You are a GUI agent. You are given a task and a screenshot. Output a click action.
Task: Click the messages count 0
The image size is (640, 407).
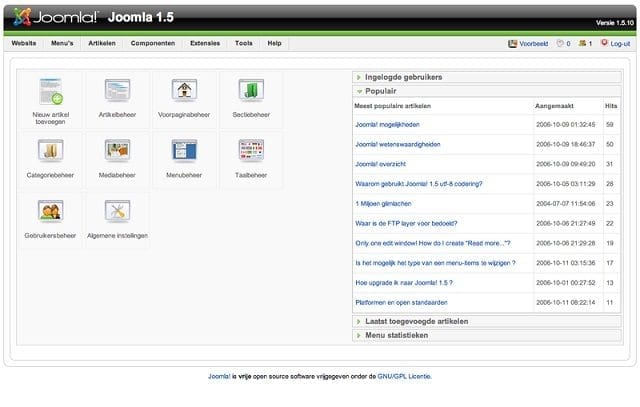pyautogui.click(x=568, y=44)
